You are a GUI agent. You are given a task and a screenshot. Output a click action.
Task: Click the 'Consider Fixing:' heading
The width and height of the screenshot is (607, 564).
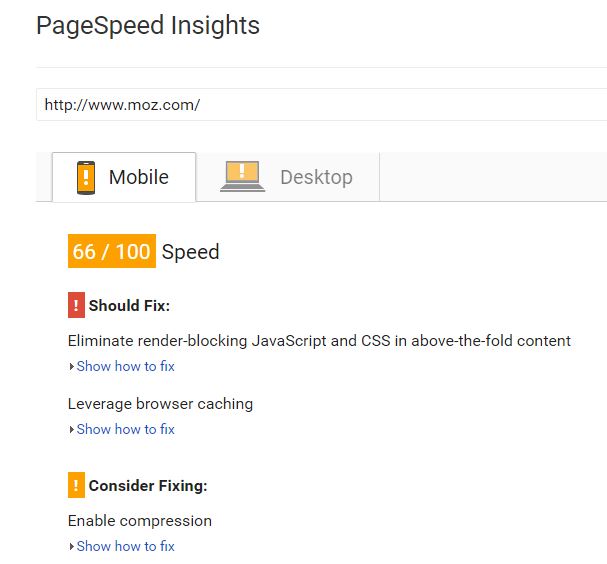tap(148, 485)
